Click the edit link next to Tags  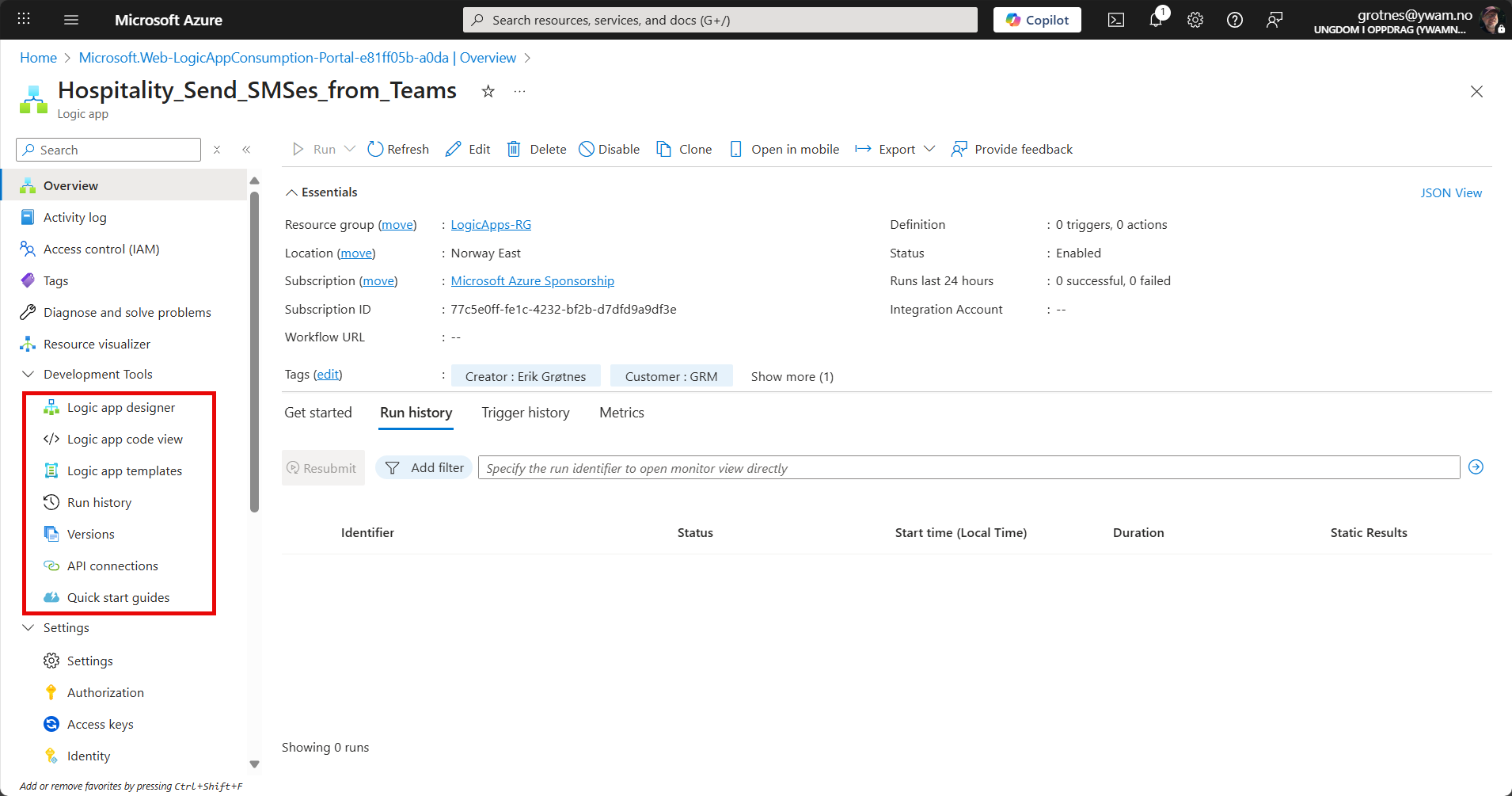pos(328,375)
